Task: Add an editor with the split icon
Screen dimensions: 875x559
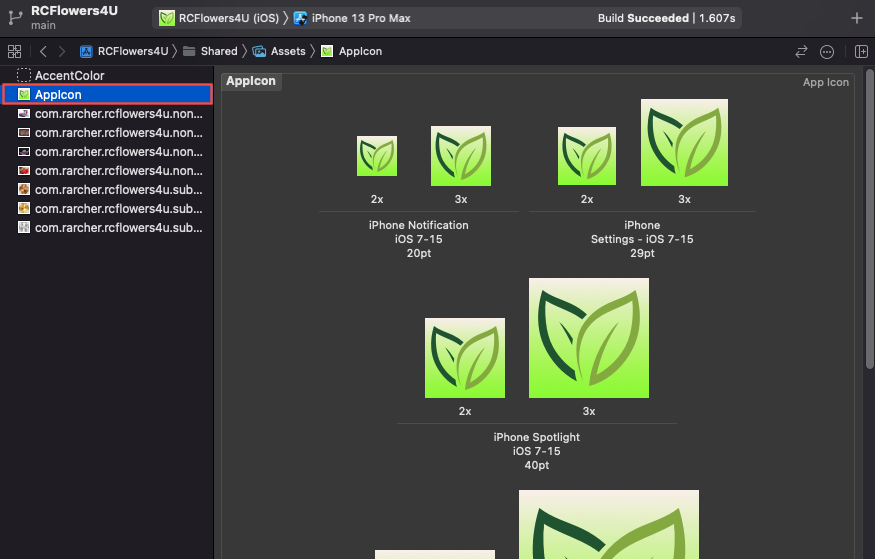Action: tap(861, 52)
